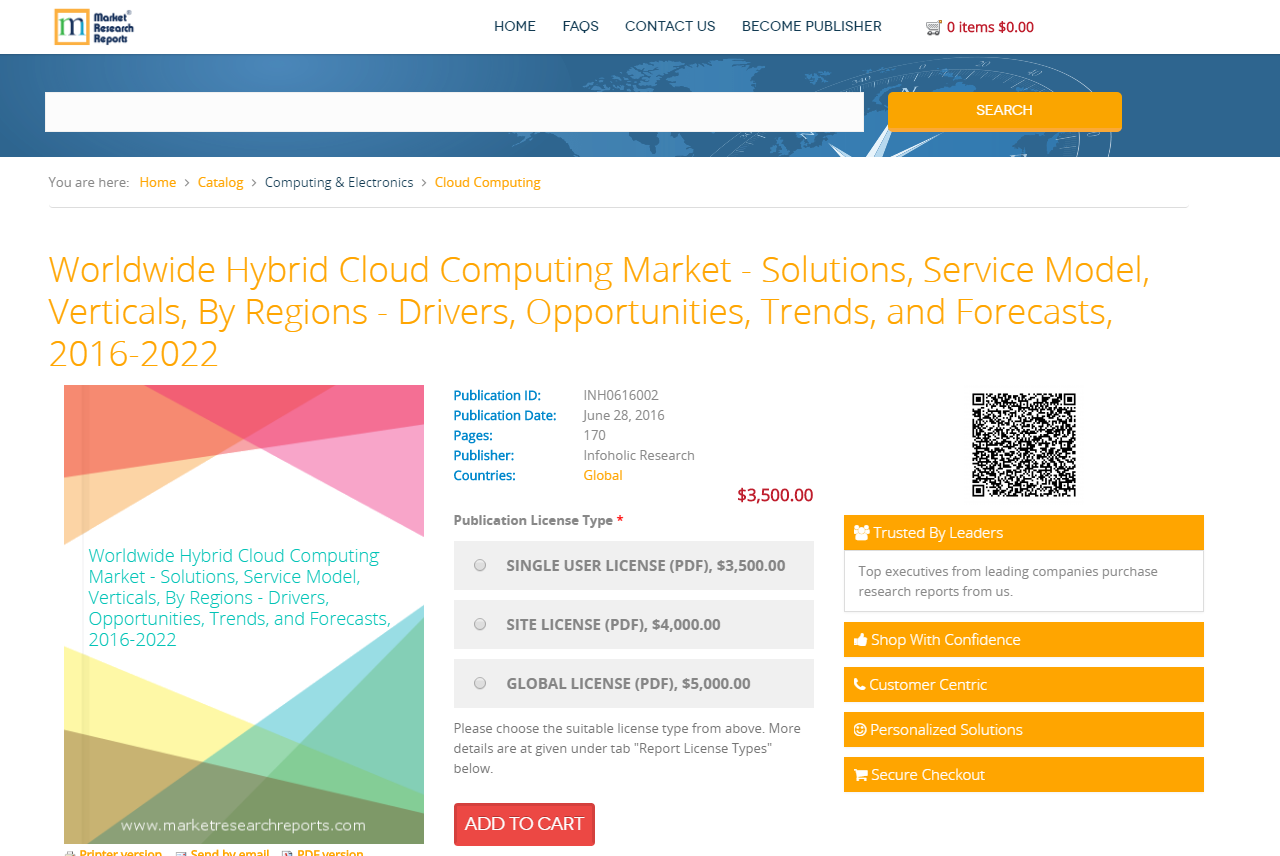Click the publisher name Infoholic Research
Viewport: 1280px width, 856px height.
pos(639,455)
